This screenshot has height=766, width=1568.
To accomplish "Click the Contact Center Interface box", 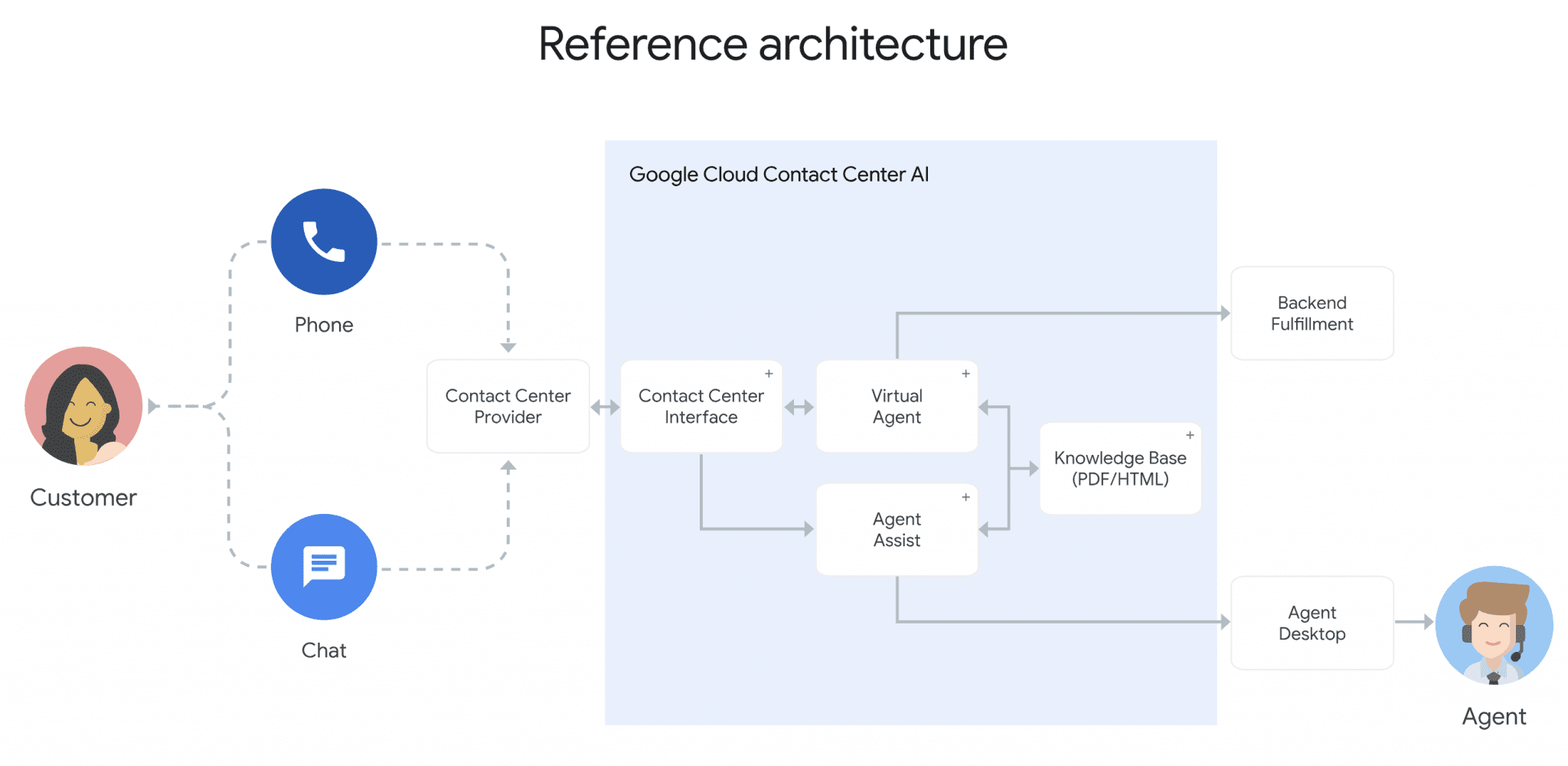I will pos(701,406).
